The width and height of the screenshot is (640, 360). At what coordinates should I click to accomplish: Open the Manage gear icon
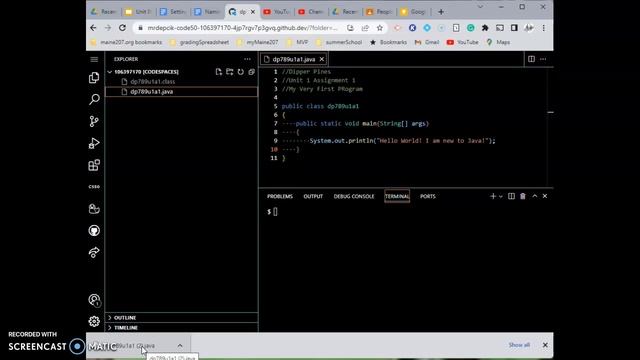click(x=94, y=322)
